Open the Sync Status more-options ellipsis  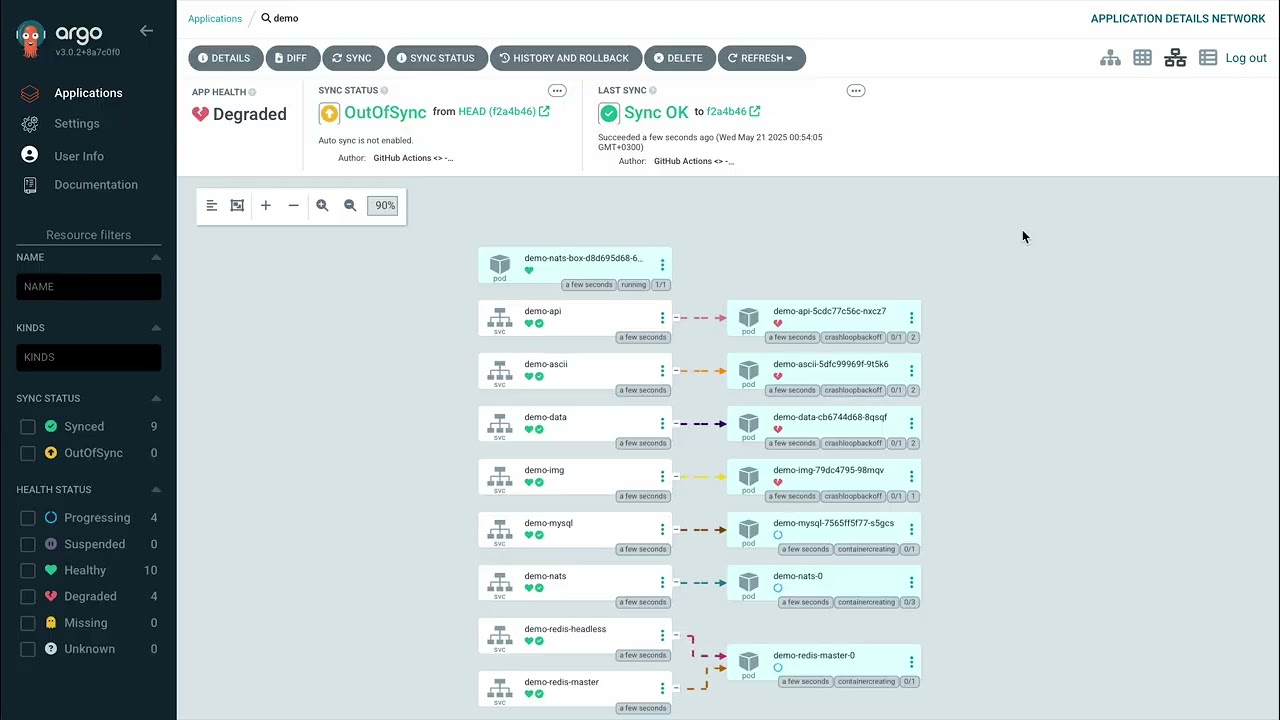pyautogui.click(x=557, y=91)
